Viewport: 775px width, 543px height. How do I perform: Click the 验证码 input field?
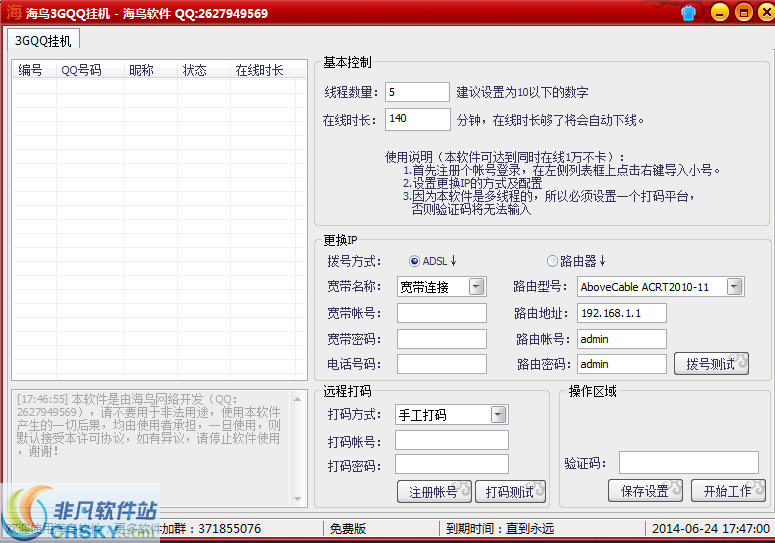(689, 462)
